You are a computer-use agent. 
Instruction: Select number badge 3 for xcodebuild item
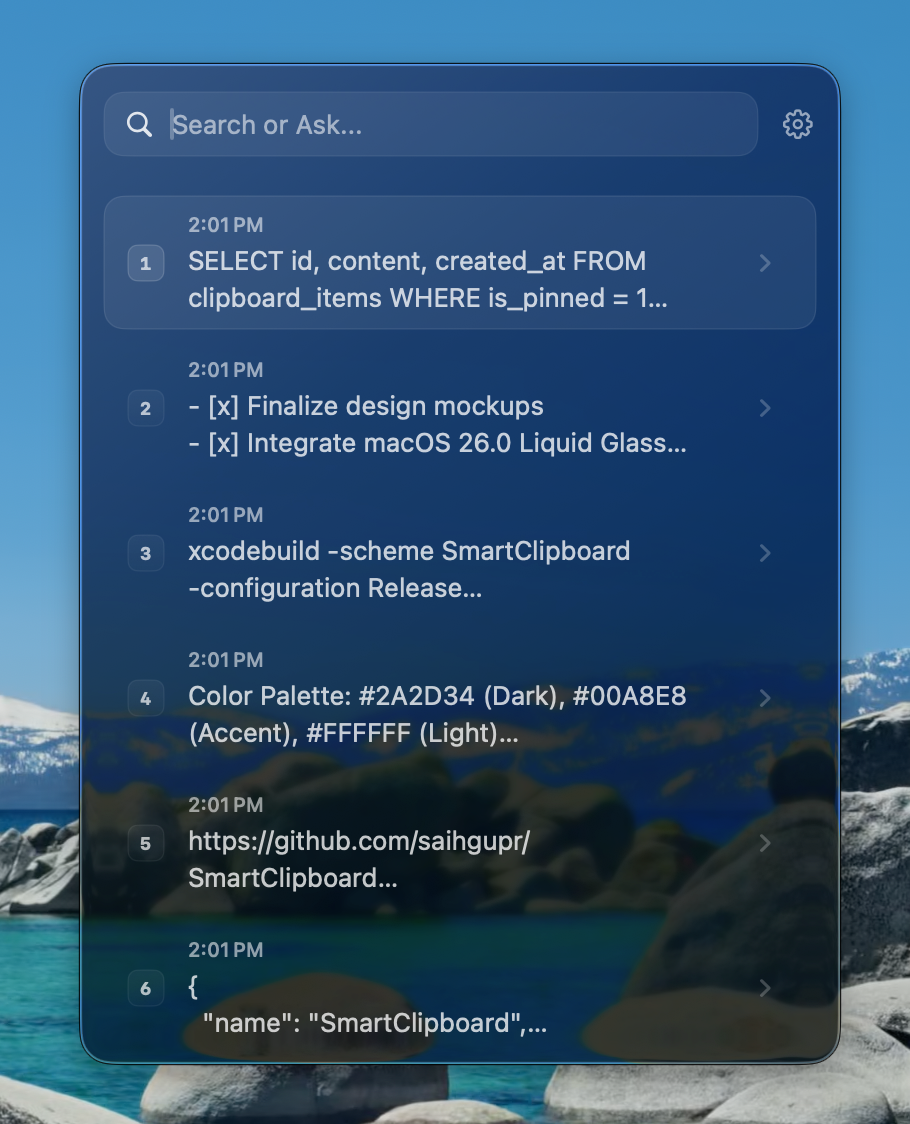tap(146, 553)
